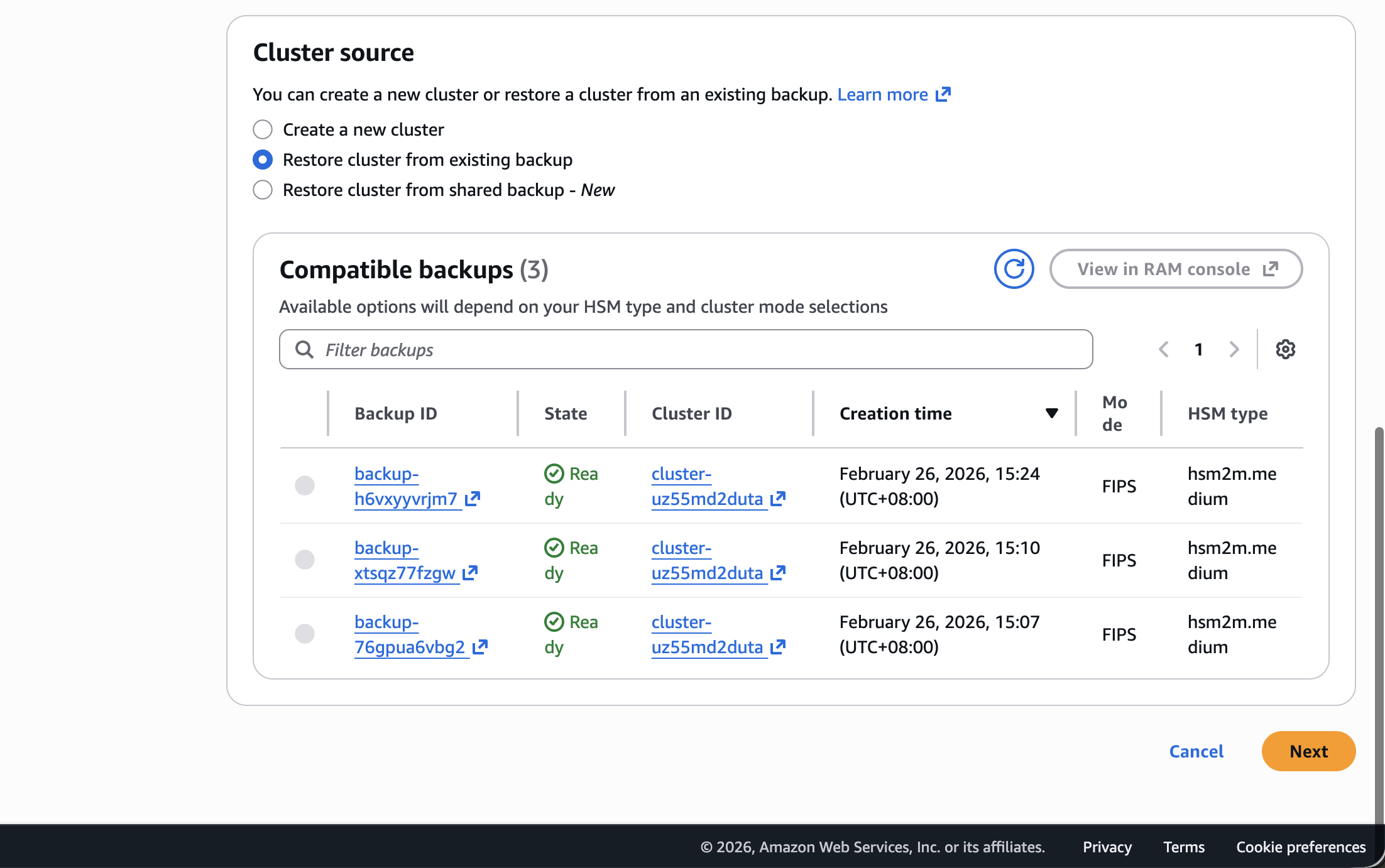The image size is (1385, 868).
Task: Click external link icon beside backup-xtsqz77fzgw
Action: coord(470,573)
